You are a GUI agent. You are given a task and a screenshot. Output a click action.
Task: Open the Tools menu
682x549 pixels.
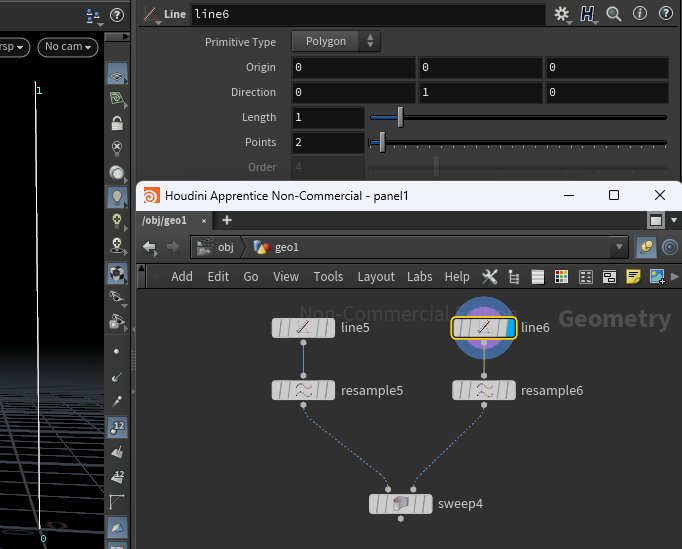click(x=328, y=277)
